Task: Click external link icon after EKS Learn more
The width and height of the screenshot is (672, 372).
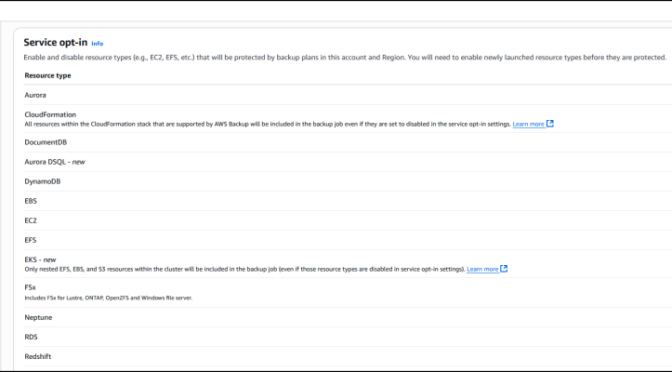Action: pos(504,269)
